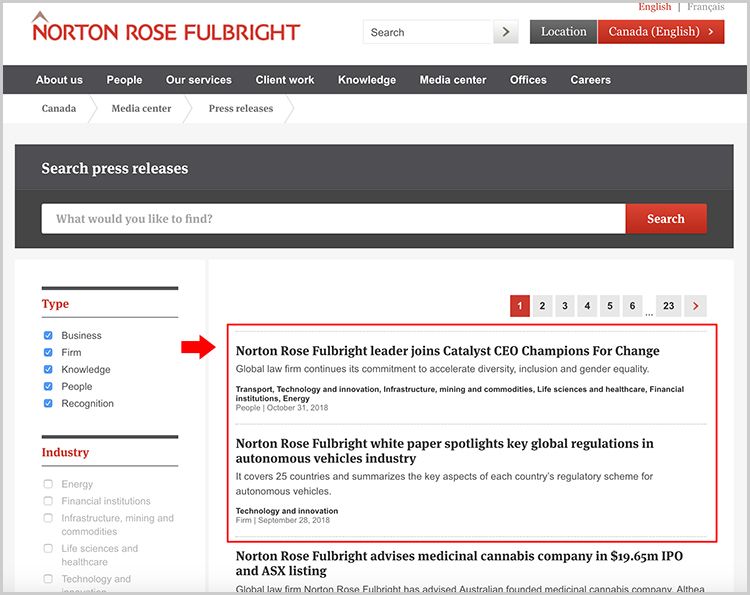Image resolution: width=750 pixels, height=595 pixels.
Task: Go to results page 5
Action: point(609,306)
